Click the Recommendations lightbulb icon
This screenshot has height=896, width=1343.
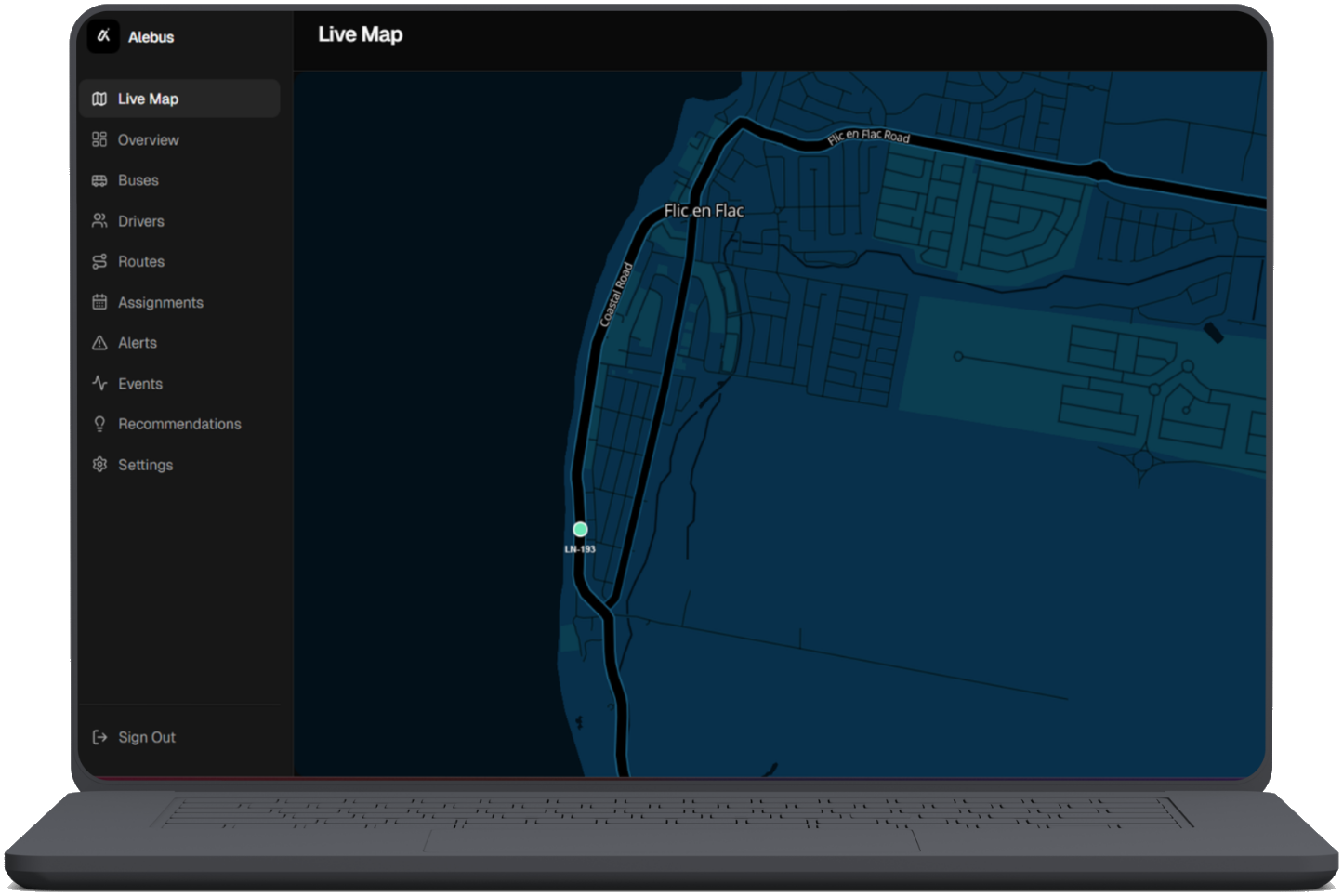tap(99, 424)
